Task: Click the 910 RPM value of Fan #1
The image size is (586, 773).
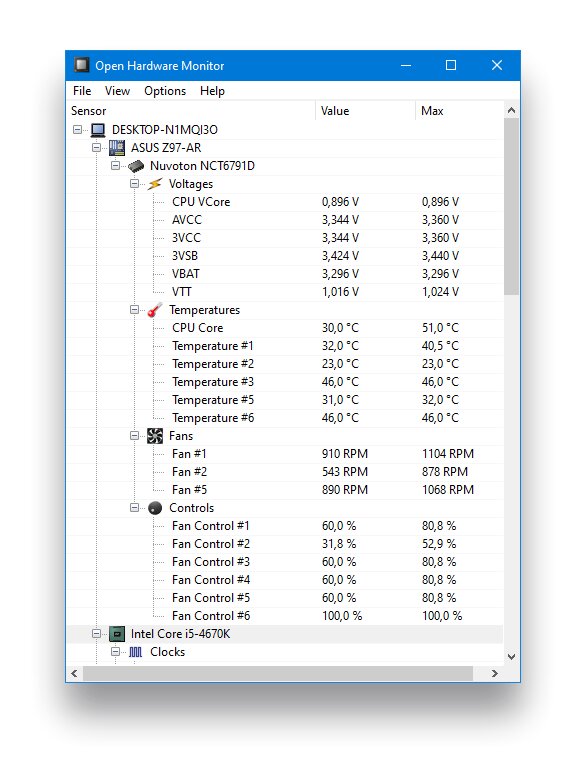Action: 345,454
